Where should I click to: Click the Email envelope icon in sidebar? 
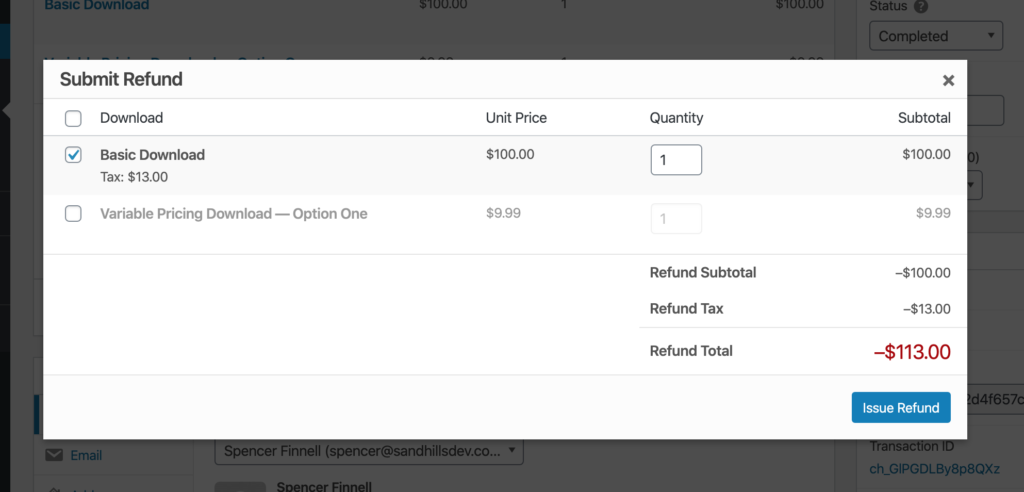pos(54,456)
